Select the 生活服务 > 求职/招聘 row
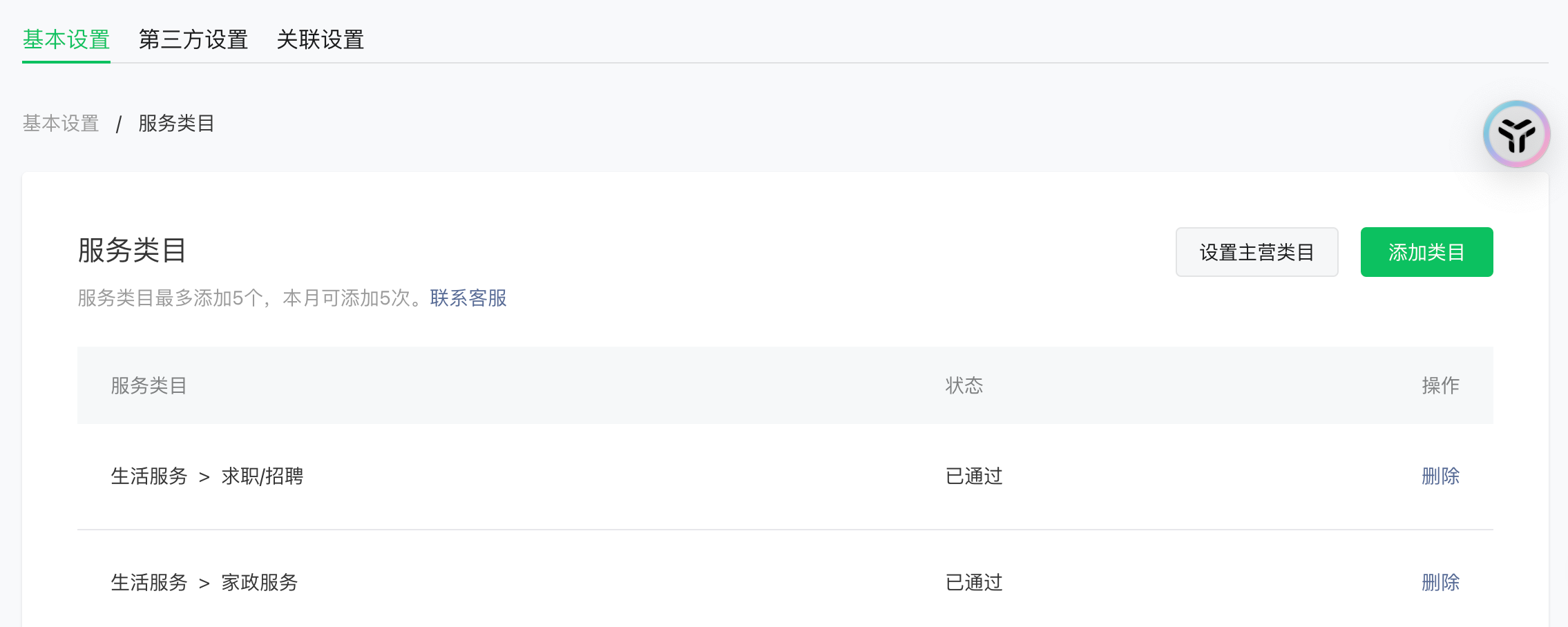1568x627 pixels. click(x=785, y=476)
